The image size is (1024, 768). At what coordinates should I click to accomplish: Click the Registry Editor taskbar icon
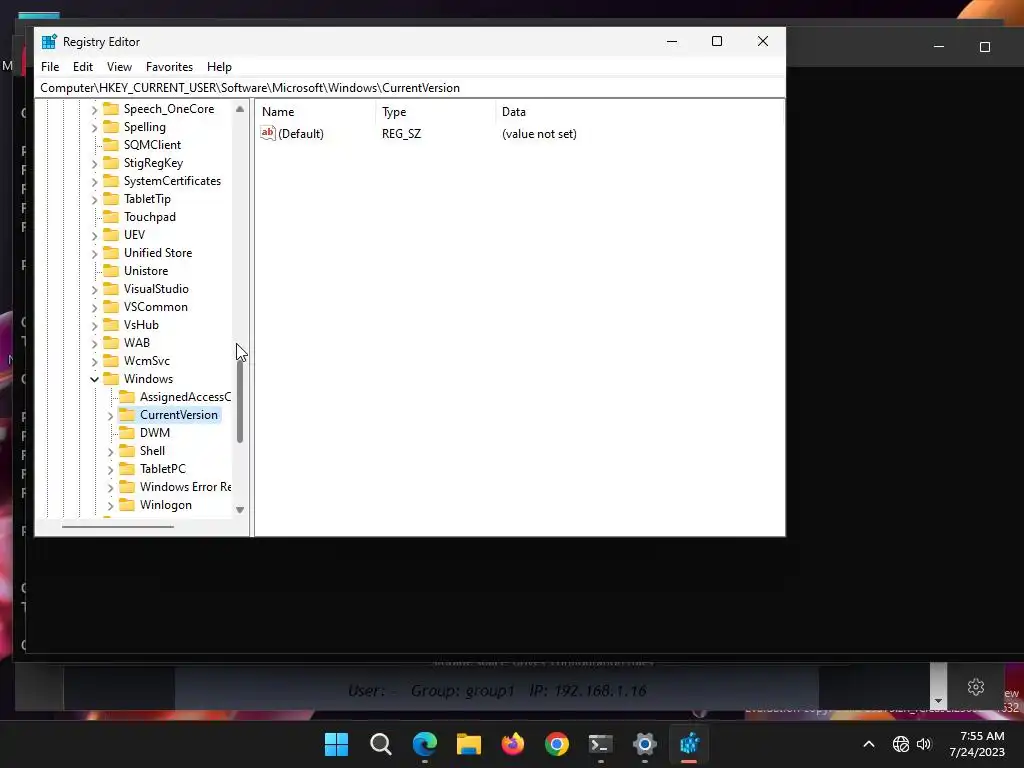tap(689, 744)
